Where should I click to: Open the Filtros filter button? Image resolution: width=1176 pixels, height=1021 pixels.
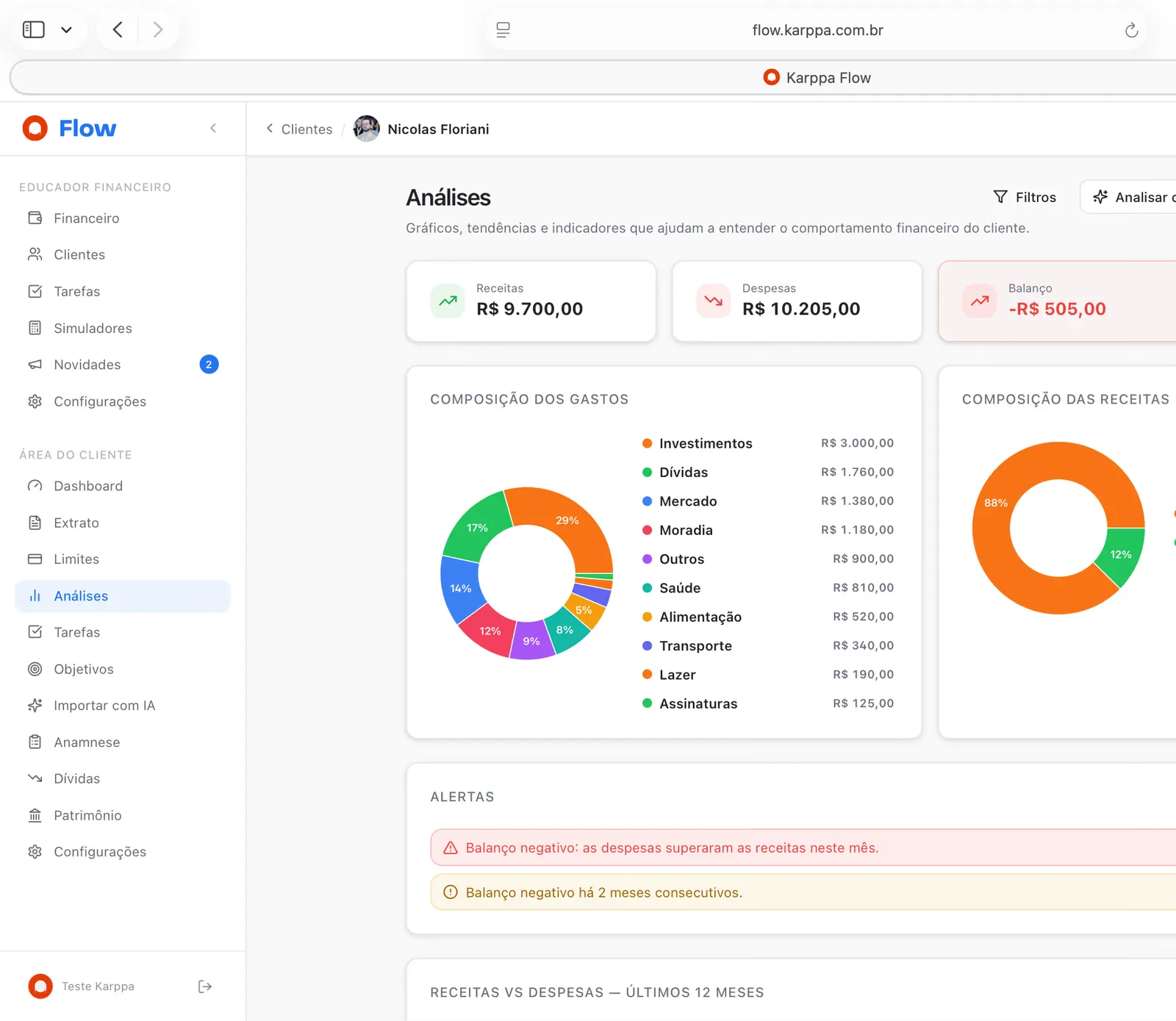coord(1025,197)
